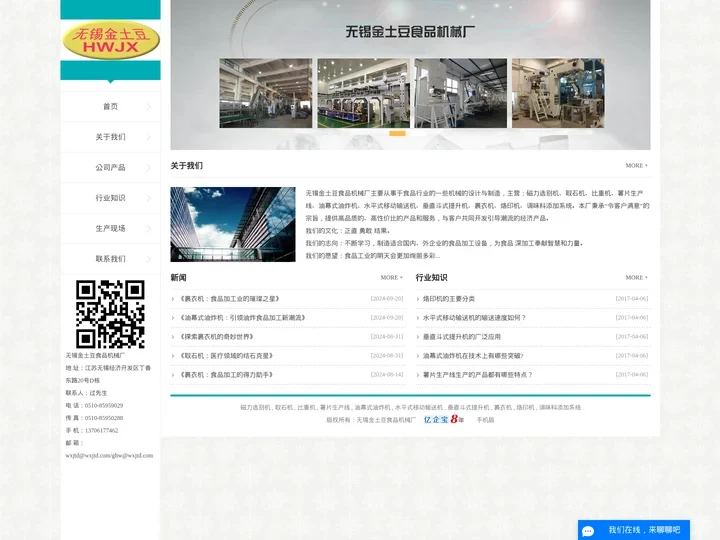Click the chevron beside 首页
The width and height of the screenshot is (720, 540).
(148, 107)
